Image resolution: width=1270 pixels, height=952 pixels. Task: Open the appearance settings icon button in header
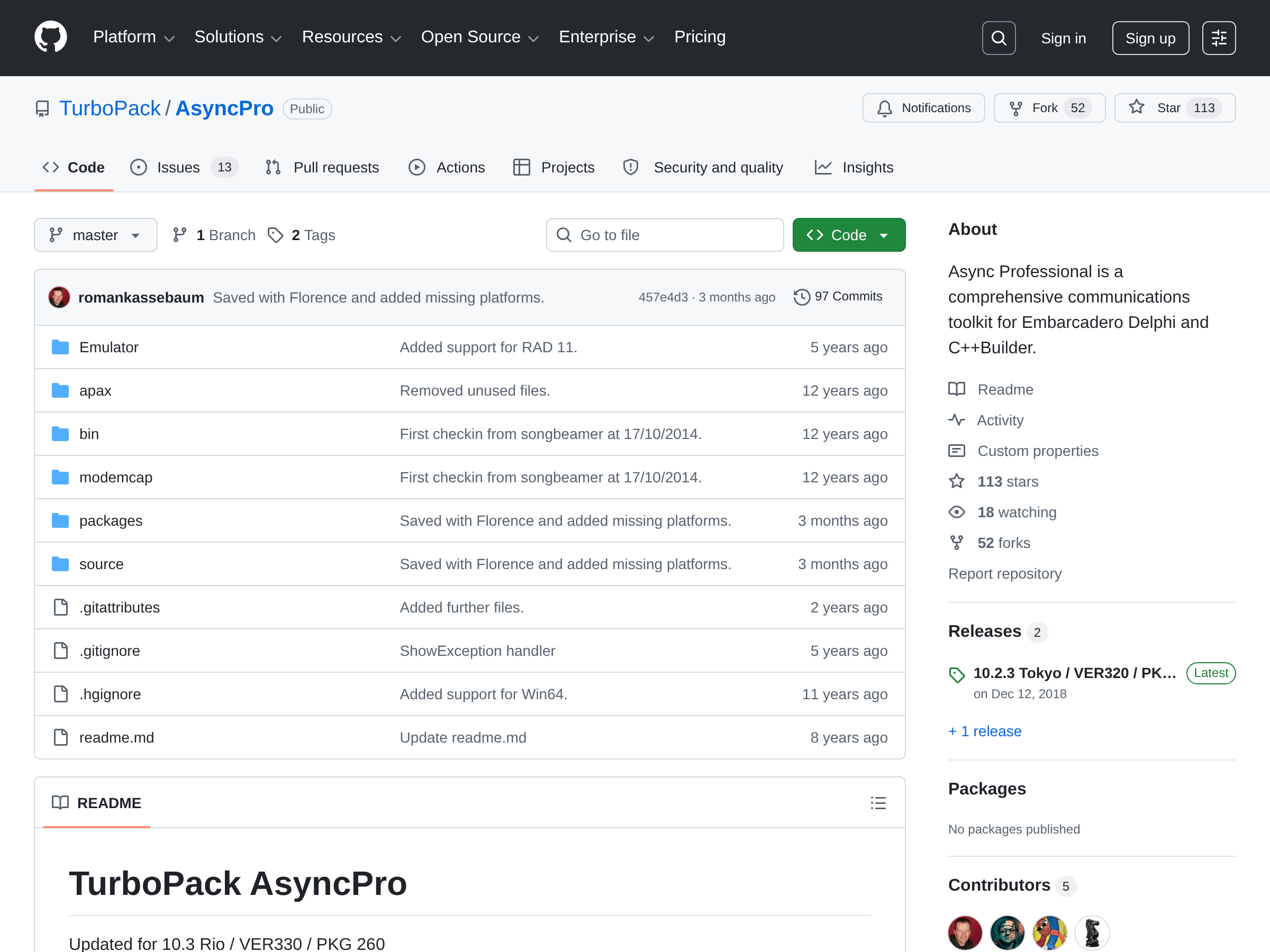coord(1218,38)
